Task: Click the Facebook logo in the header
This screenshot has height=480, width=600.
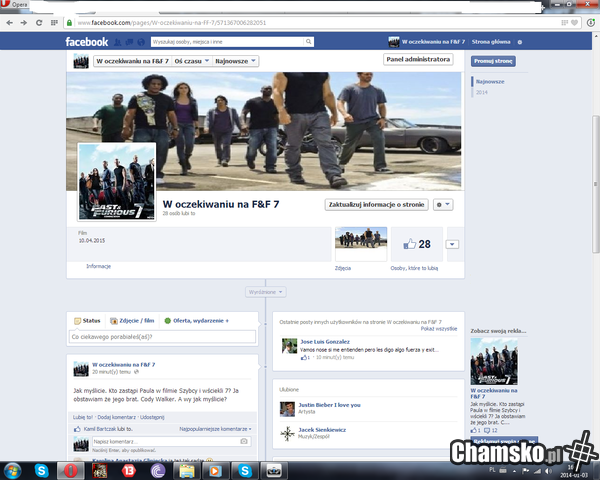Action: [86, 42]
